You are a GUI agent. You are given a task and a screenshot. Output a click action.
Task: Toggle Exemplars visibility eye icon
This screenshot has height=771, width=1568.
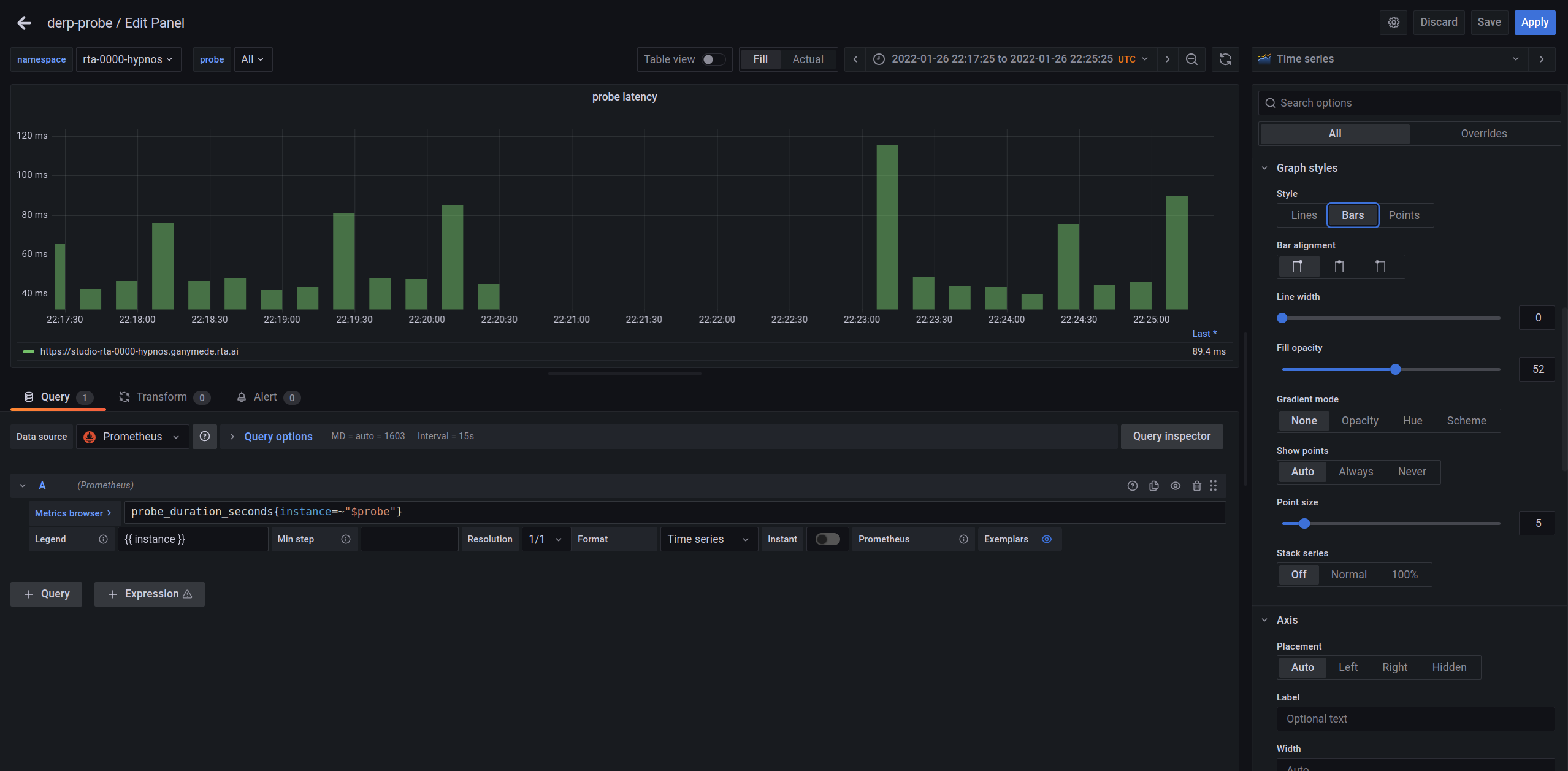click(x=1047, y=539)
